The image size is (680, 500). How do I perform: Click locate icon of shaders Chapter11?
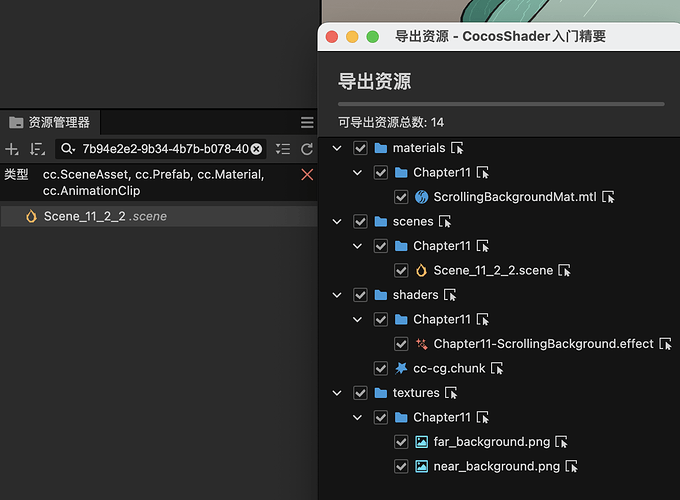(483, 320)
